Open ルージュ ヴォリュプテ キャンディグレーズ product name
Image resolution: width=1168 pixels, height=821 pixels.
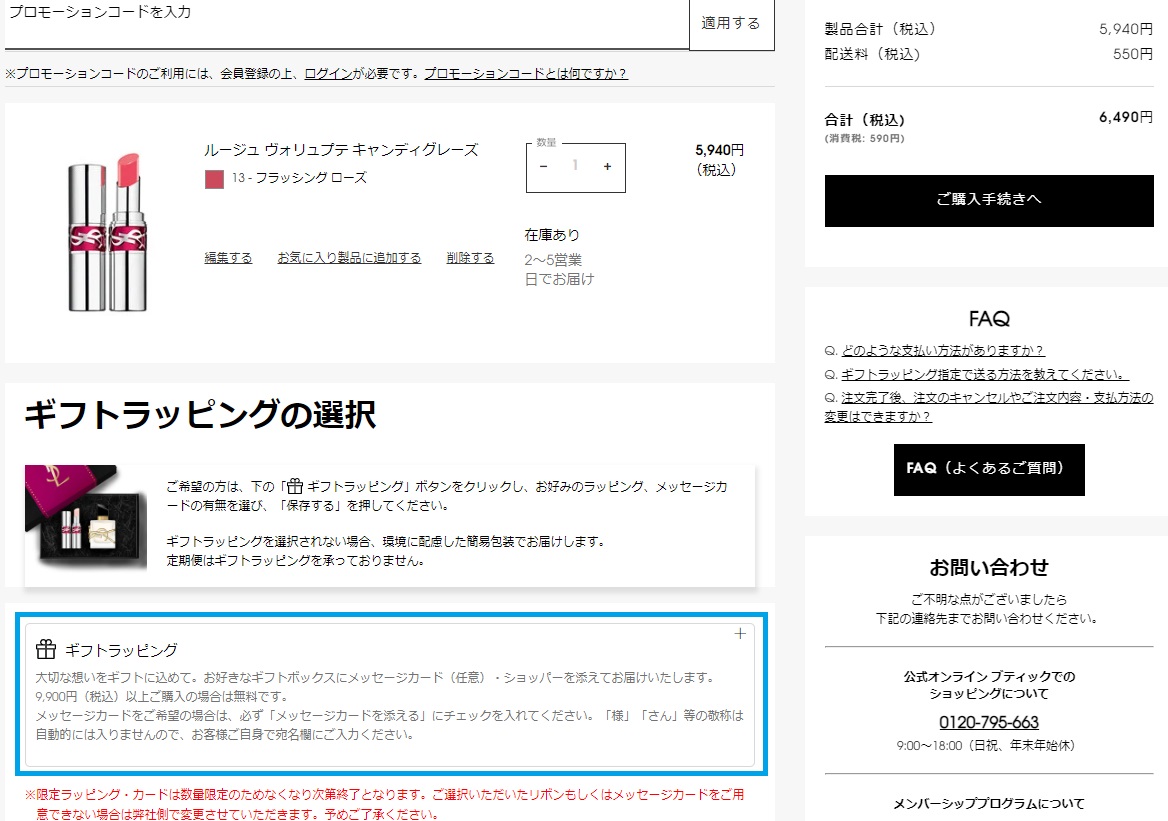point(341,150)
